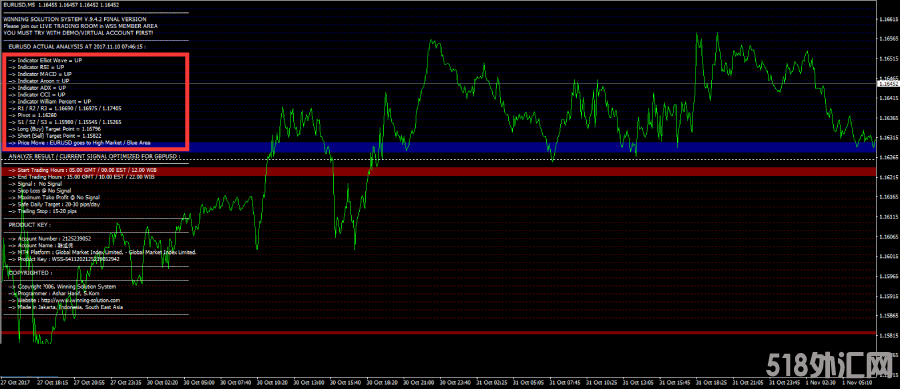Viewport: 900px width, 389px height.
Task: Click the 30 Oct 21:00 time axis label
Action: [417, 382]
